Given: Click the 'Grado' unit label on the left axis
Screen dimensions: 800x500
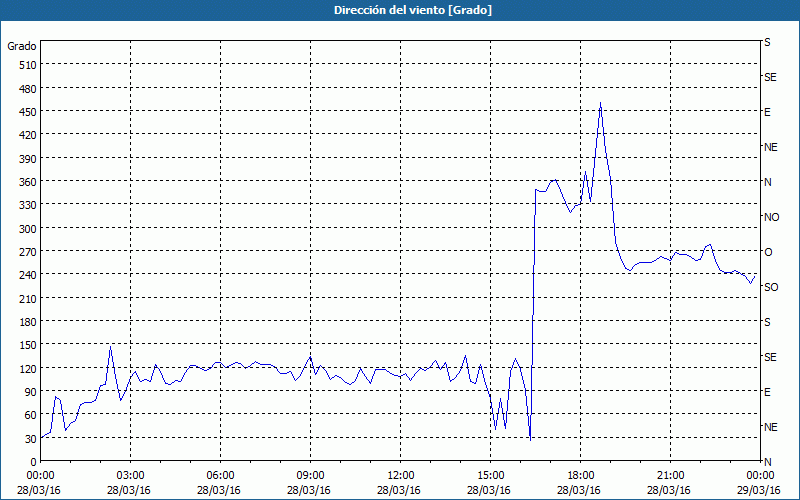Looking at the screenshot, I should click(22, 46).
